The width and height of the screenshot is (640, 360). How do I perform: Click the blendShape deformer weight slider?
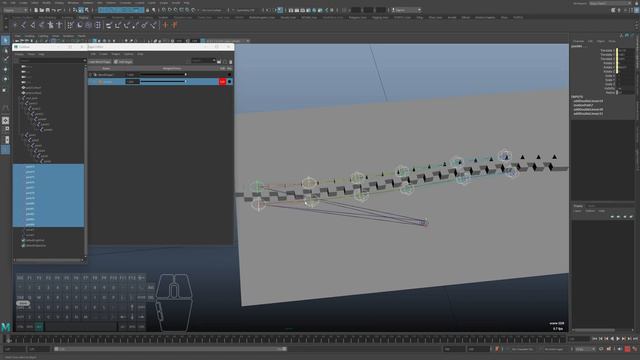[163, 75]
